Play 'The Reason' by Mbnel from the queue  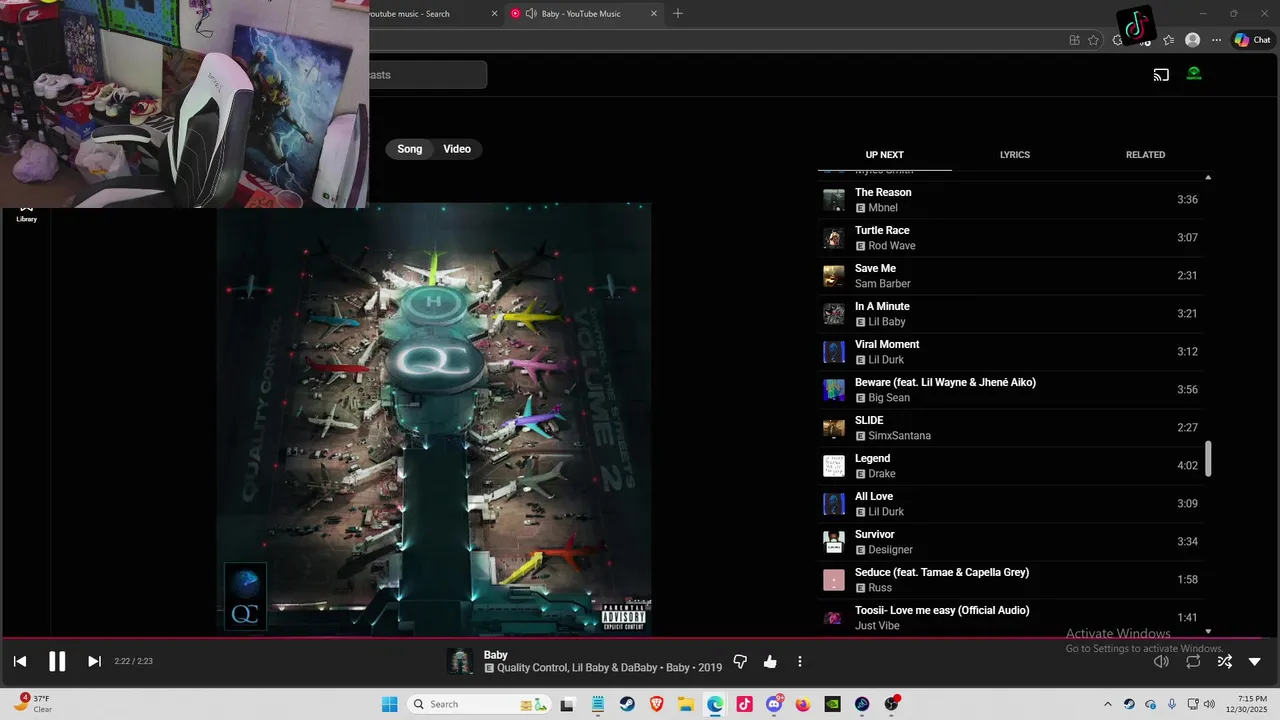pos(1010,200)
